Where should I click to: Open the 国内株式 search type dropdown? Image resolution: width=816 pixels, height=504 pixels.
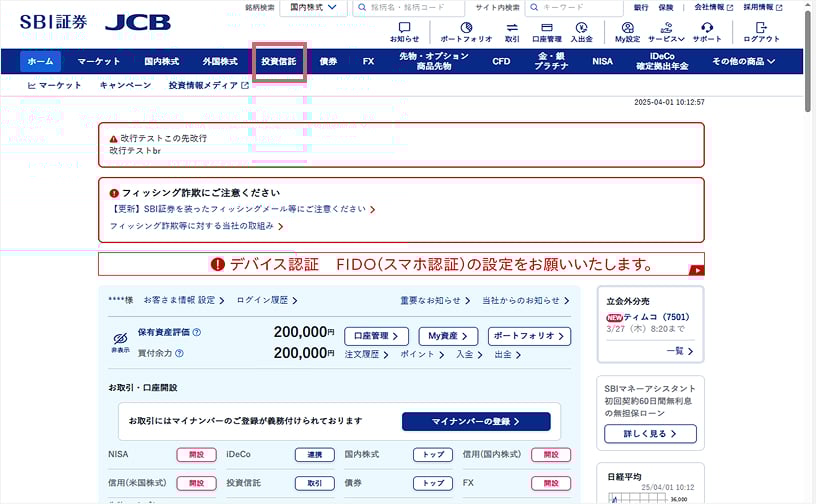313,8
